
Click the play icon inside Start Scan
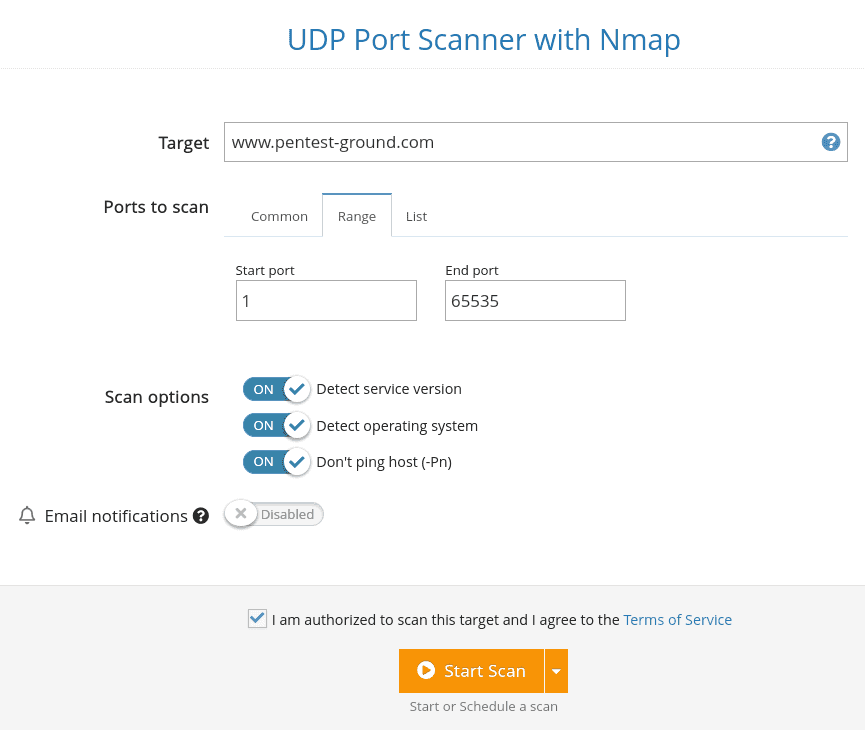click(x=425, y=671)
